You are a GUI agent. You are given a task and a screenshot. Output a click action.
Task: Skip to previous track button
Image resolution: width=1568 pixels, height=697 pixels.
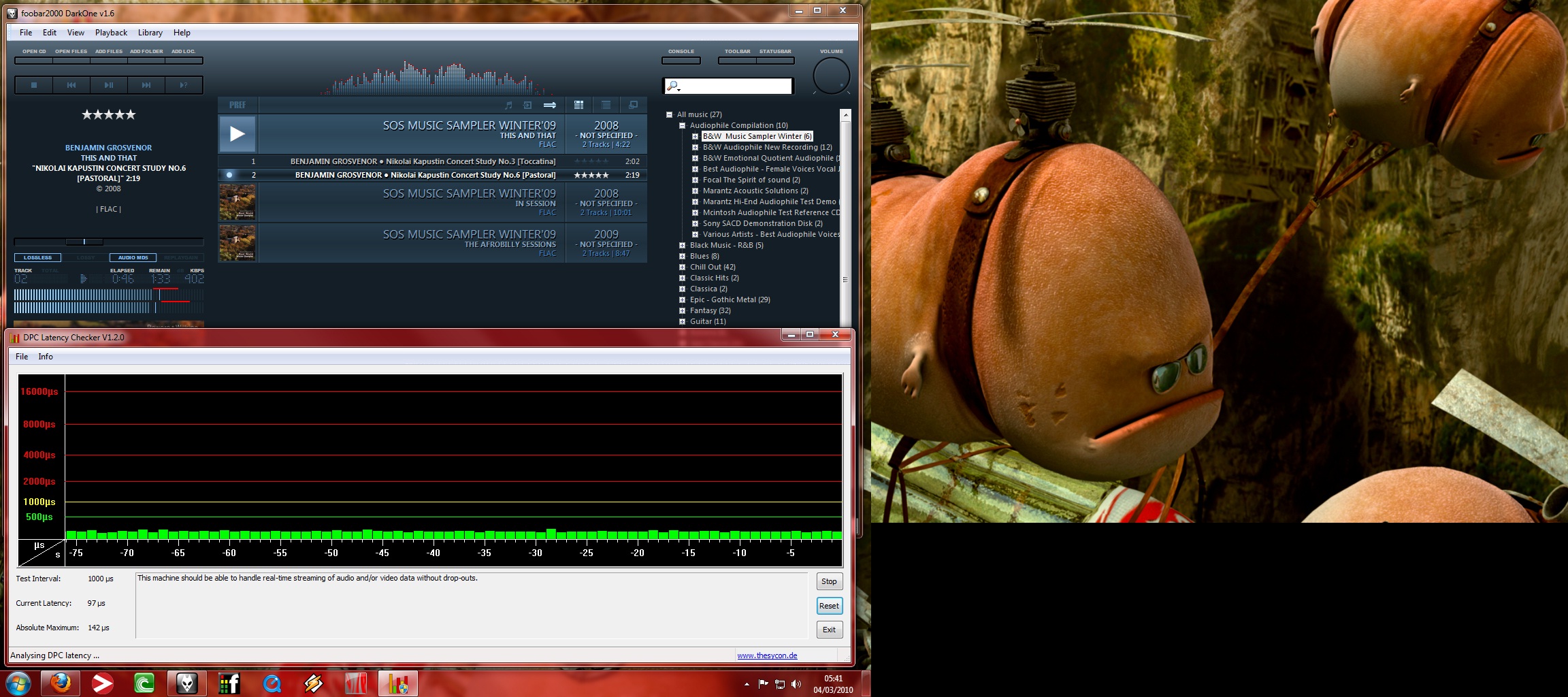point(71,85)
